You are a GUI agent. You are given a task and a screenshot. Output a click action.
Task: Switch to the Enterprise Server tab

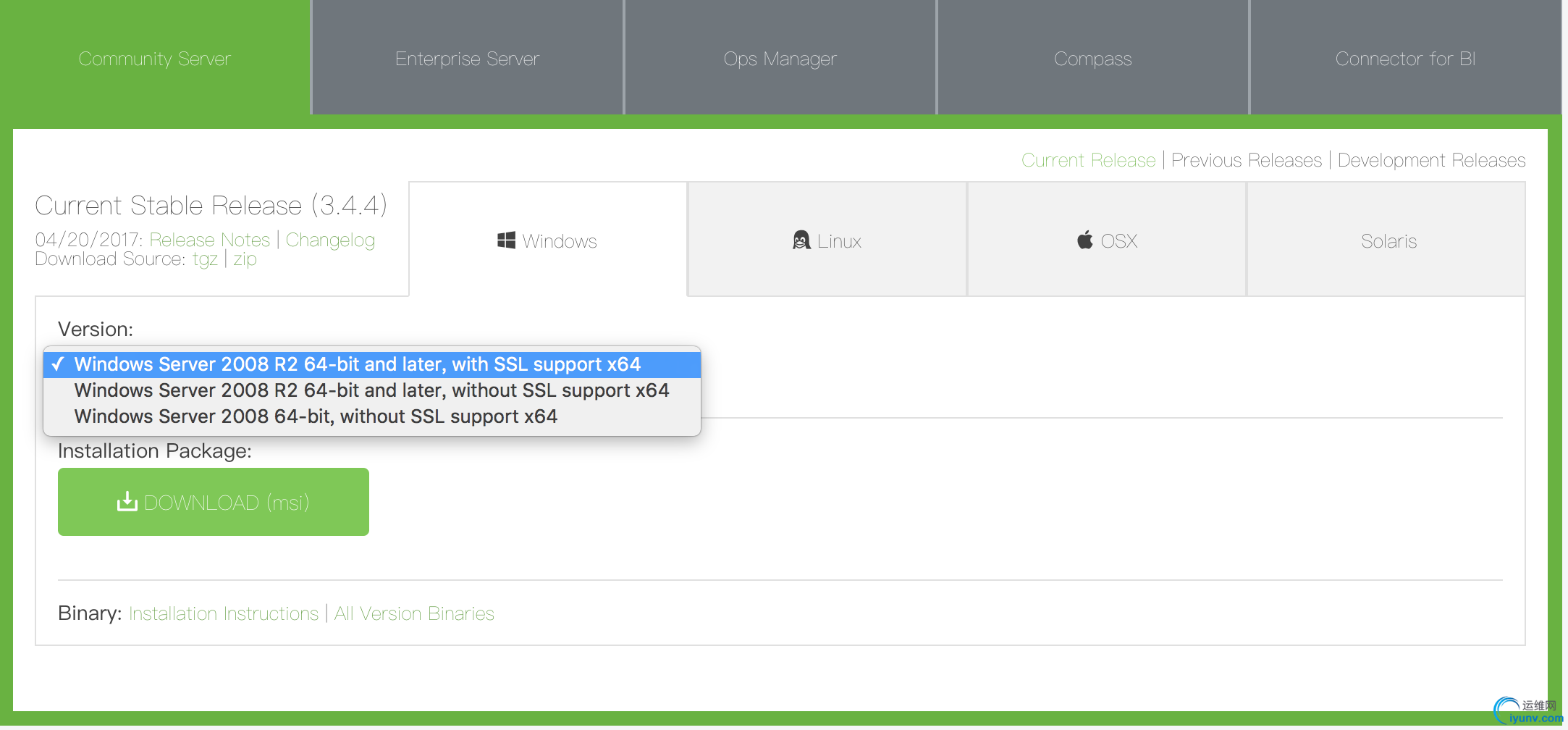[468, 58]
